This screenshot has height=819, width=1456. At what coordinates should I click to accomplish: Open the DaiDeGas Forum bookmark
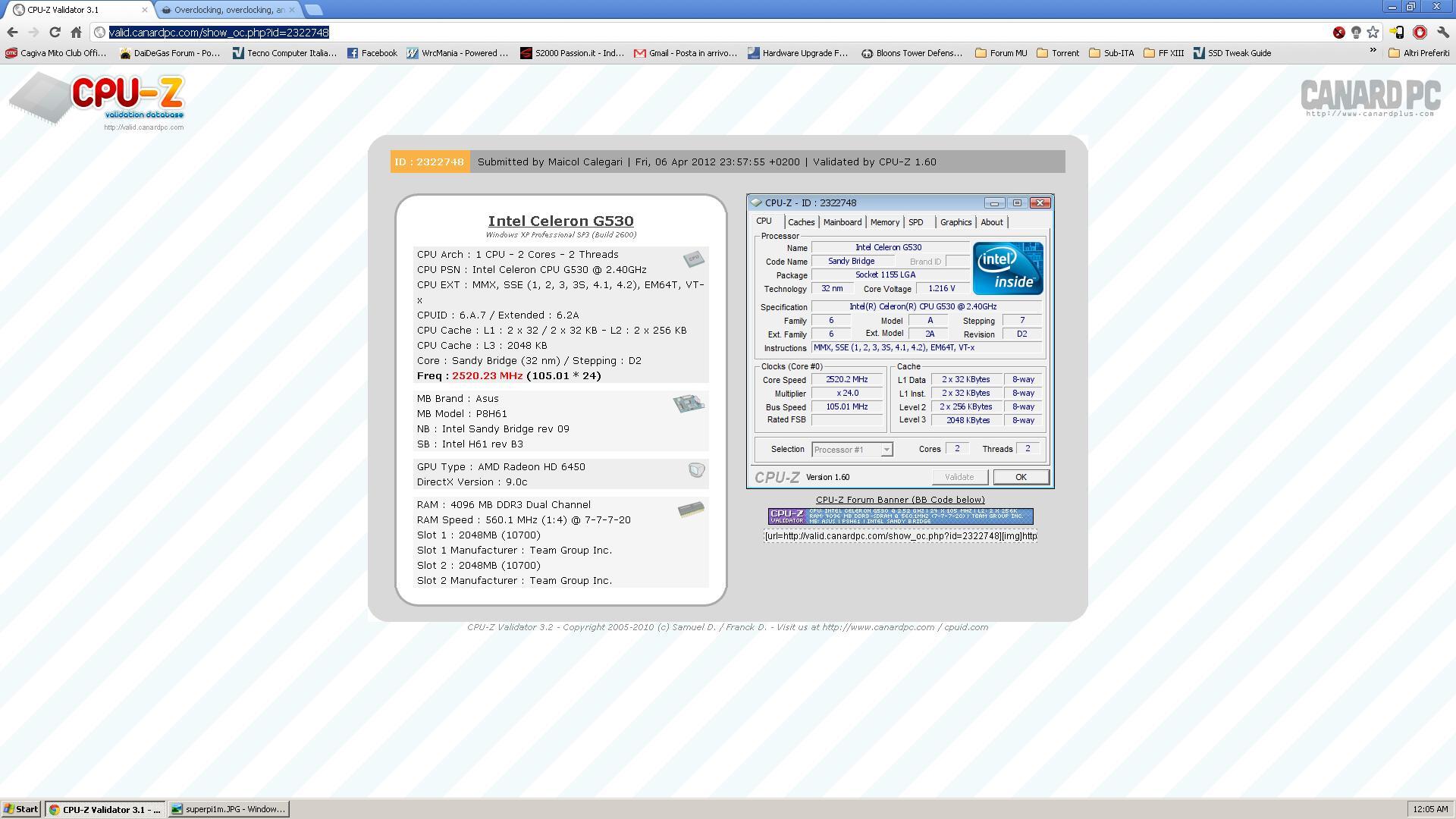tap(170, 53)
